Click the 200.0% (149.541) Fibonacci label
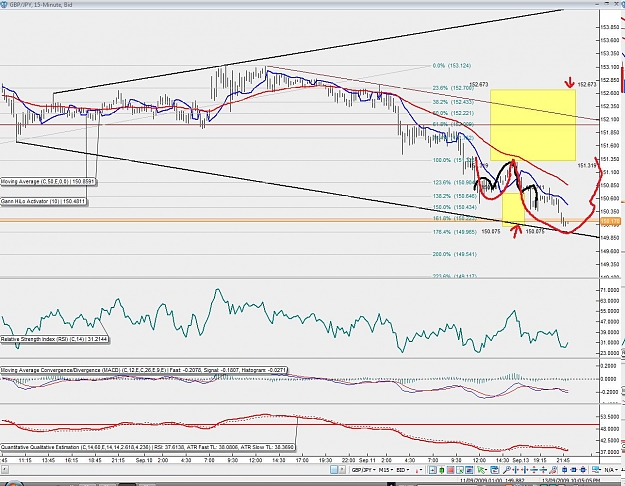The height and width of the screenshot is (486, 625). click(x=454, y=254)
